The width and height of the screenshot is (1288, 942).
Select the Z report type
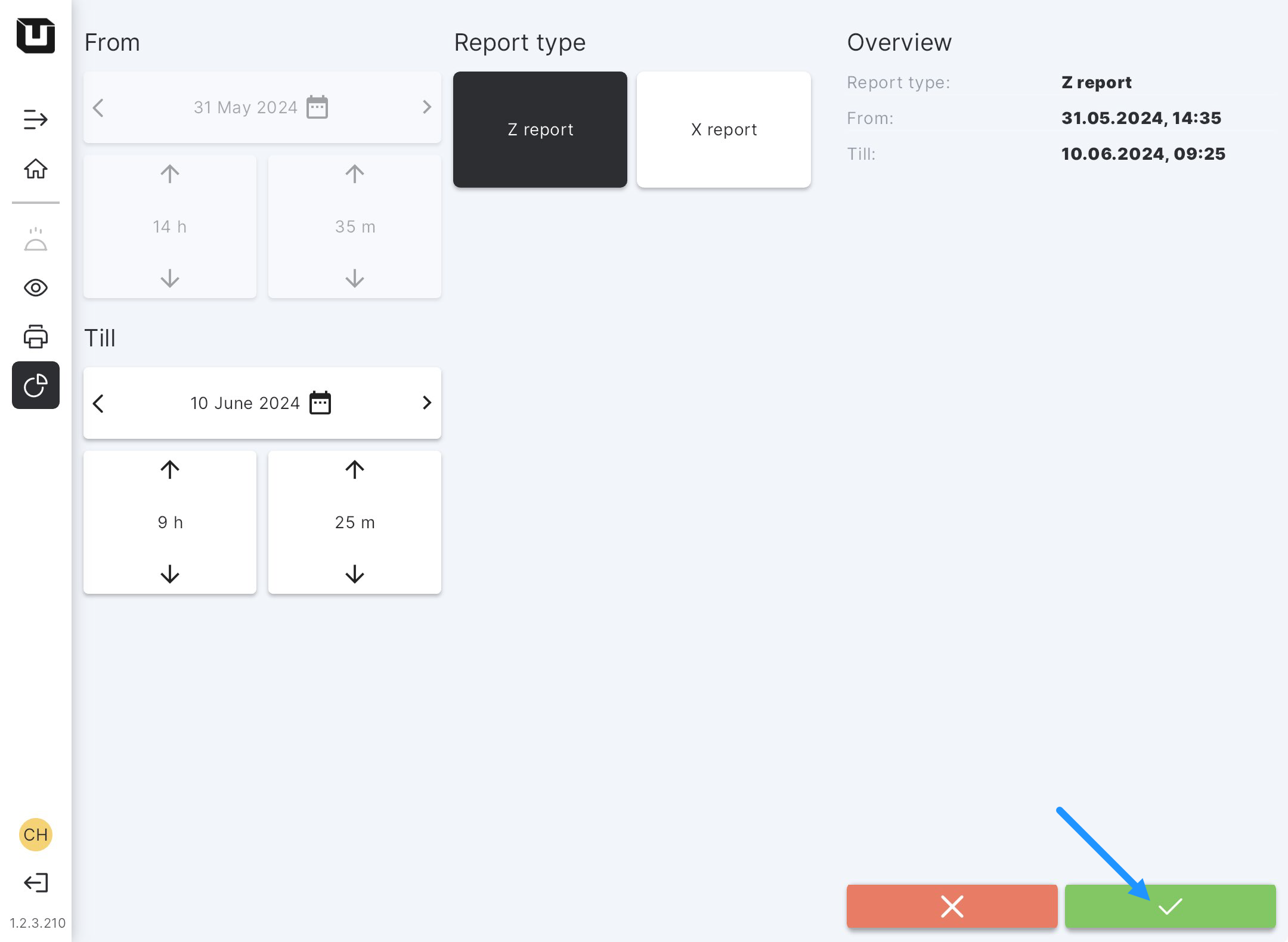540,129
